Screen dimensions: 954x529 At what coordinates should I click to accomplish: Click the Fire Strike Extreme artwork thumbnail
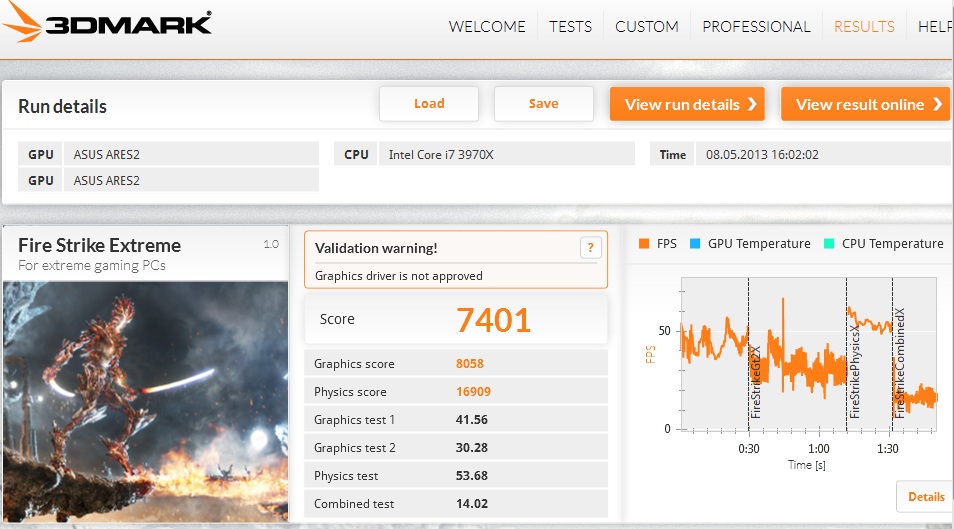point(145,401)
